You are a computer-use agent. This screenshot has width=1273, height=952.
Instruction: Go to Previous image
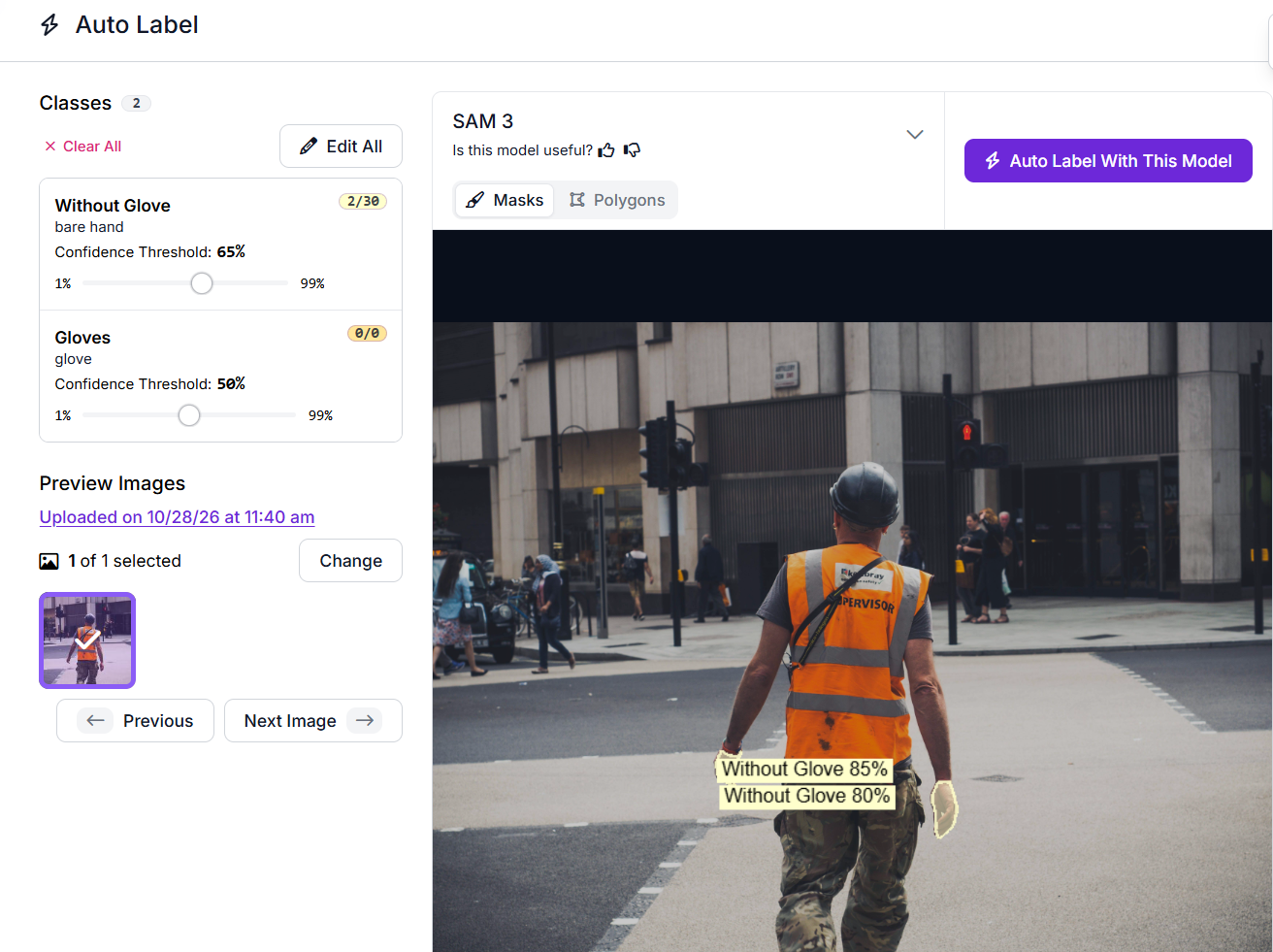pos(135,721)
